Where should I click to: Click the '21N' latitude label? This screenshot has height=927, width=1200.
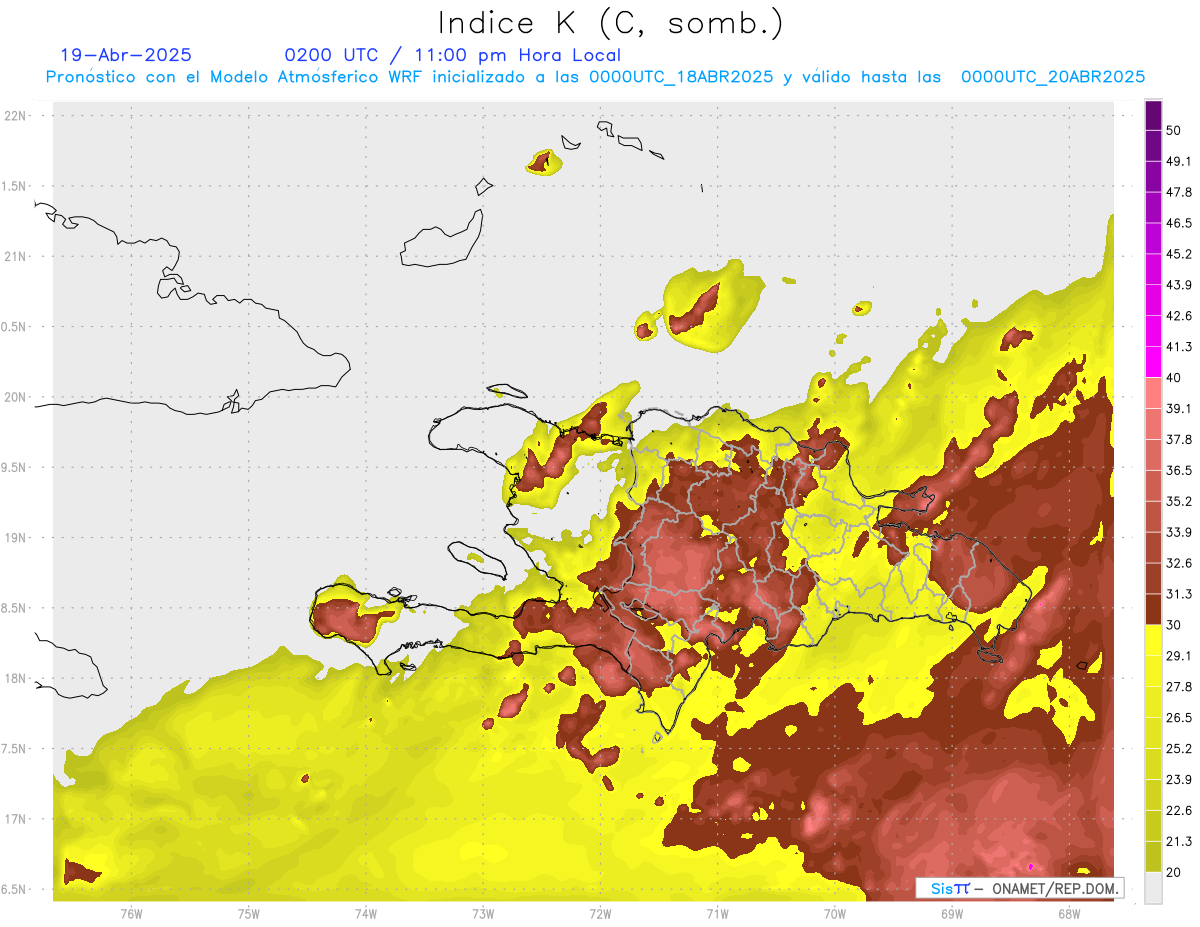tap(15, 256)
